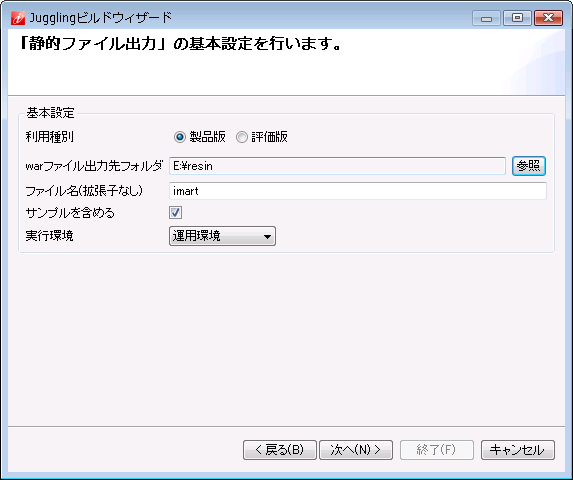
Task: Click the warファイル出力先フォルダ input field
Action: [x=337, y=166]
